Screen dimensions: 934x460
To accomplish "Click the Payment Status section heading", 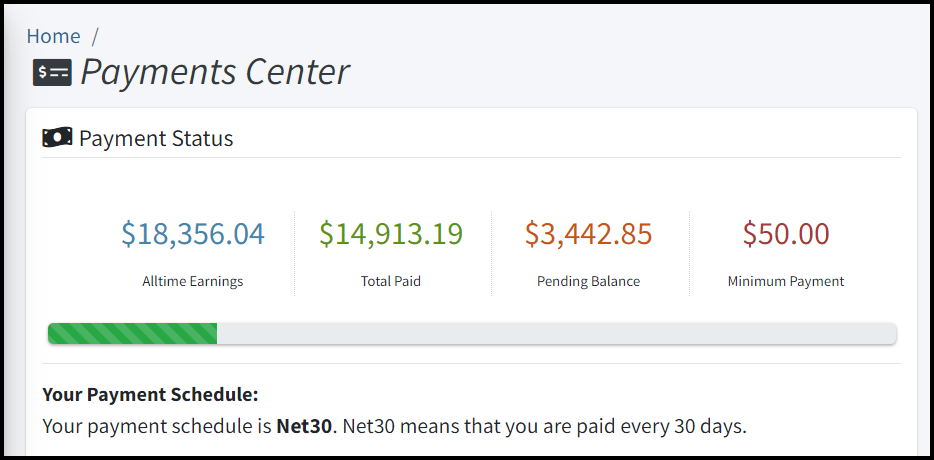I will click(x=156, y=138).
